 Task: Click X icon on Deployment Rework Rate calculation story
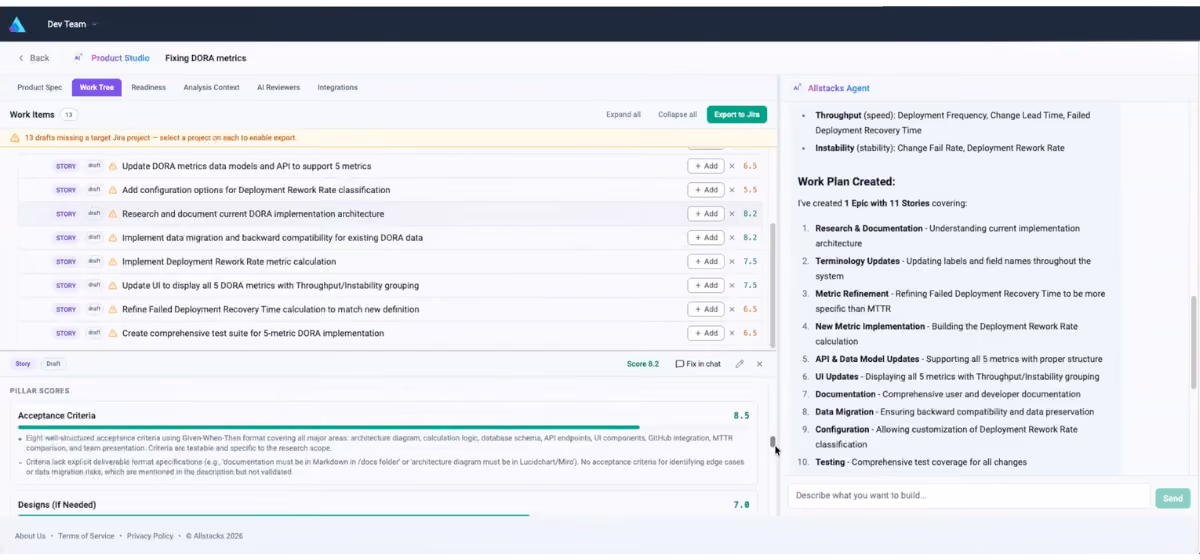(732, 262)
